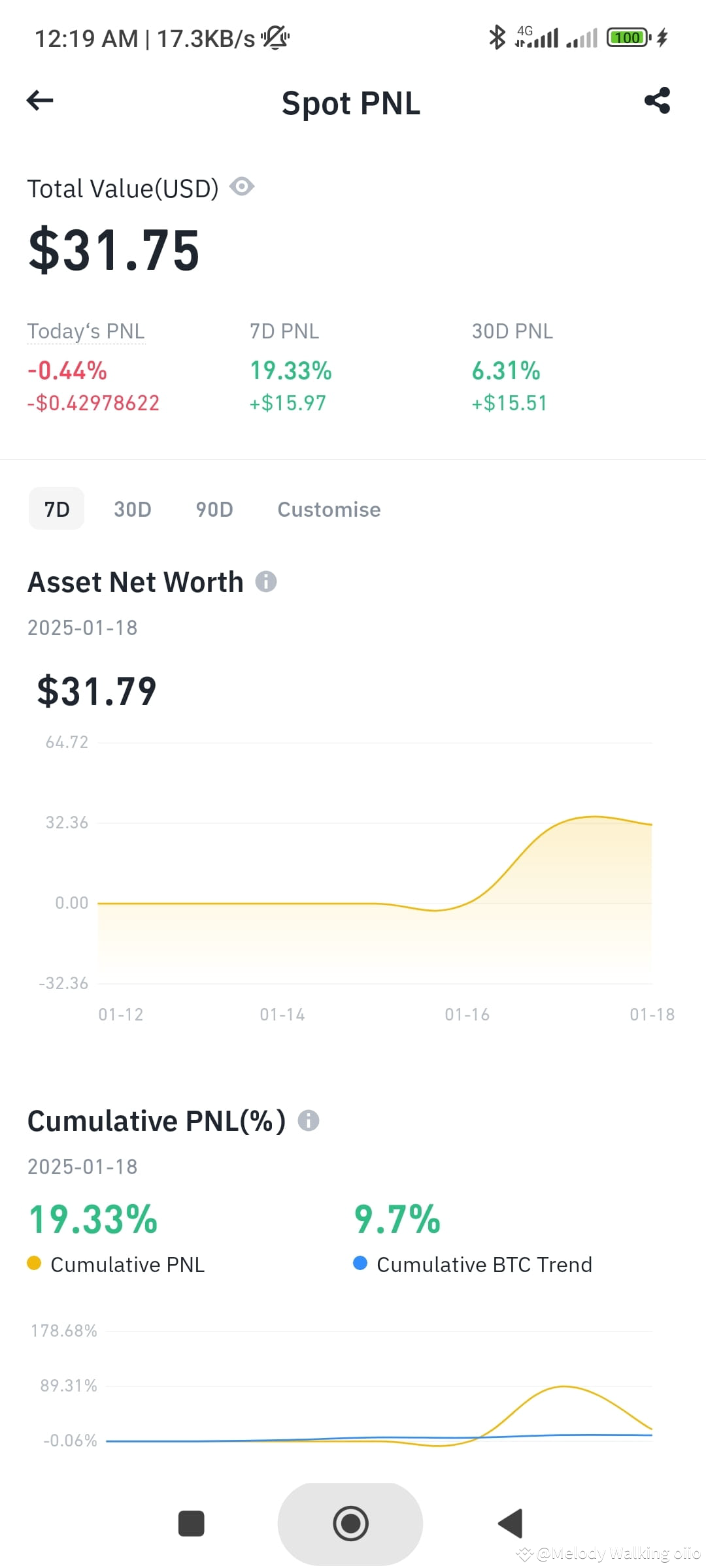The height and width of the screenshot is (1568, 706).
Task: Open the Customise date range
Action: (329, 509)
